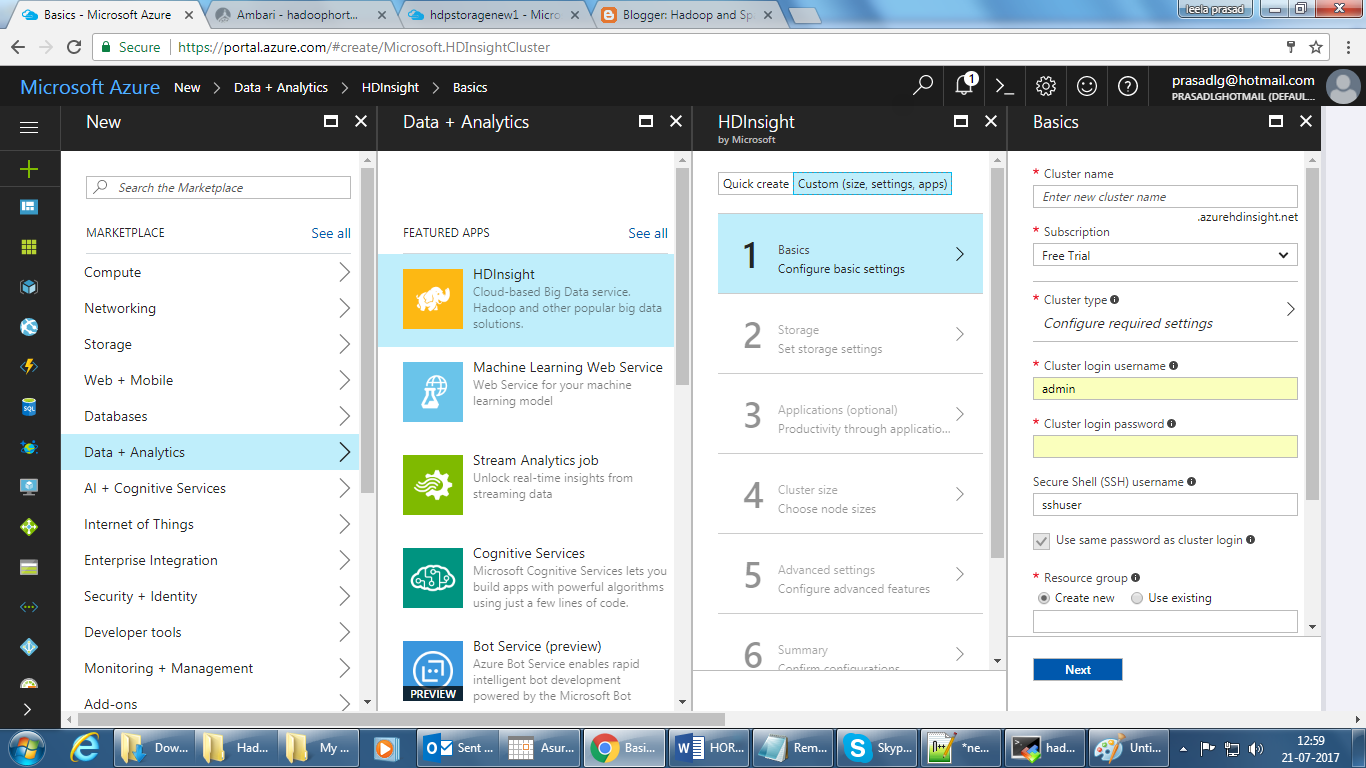The image size is (1366, 768).
Task: Click the Next button
Action: pyautogui.click(x=1077, y=669)
